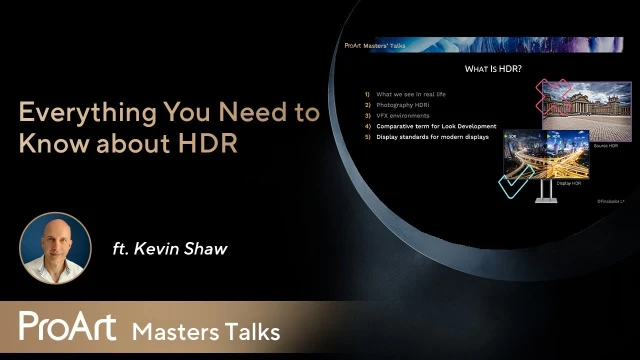Click "Photography HDRI" list item
Image resolution: width=640 pixels, height=360 pixels.
[x=402, y=105]
